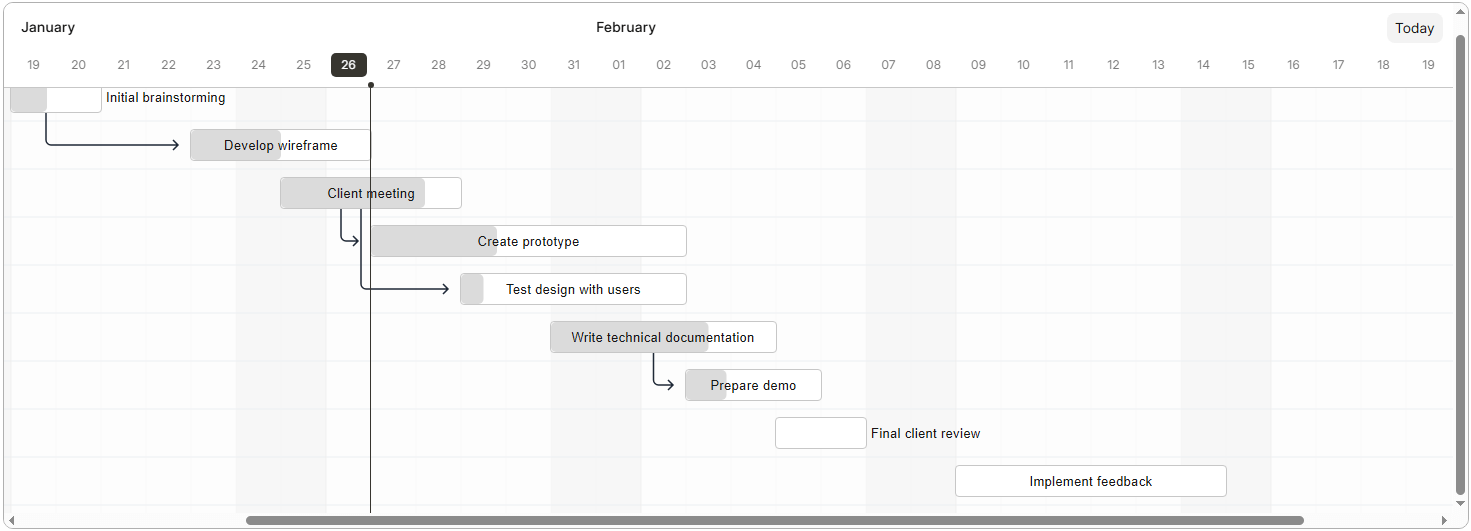Click the vertical scrollbar down arrow
The image size is (1471, 531).
point(1460,504)
